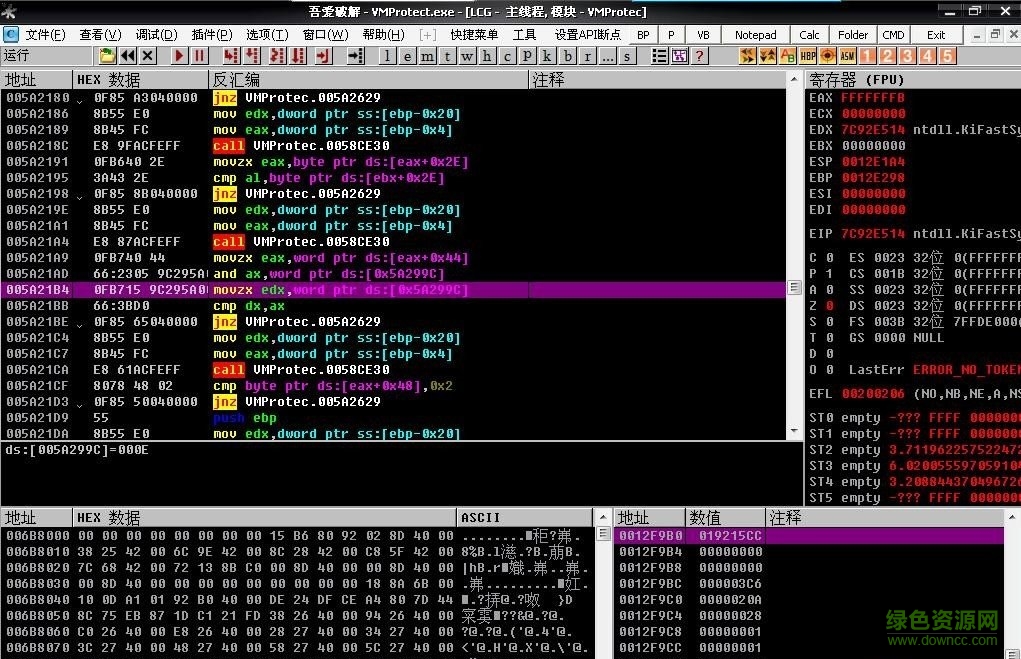The height and width of the screenshot is (659, 1021).
Task: Click the VB button
Action: point(703,35)
